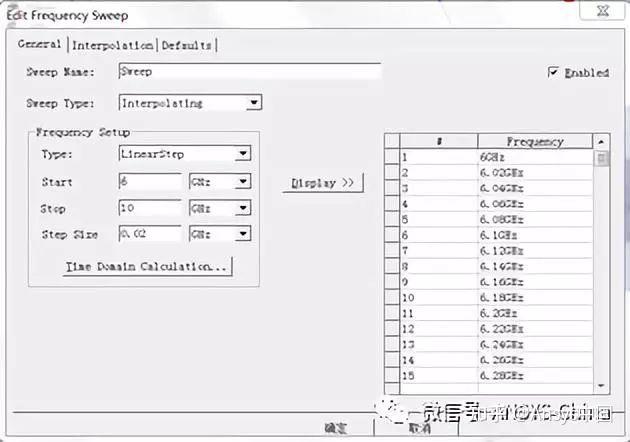Click the Start value field
Viewport: 630px width, 442px height.
click(150, 182)
